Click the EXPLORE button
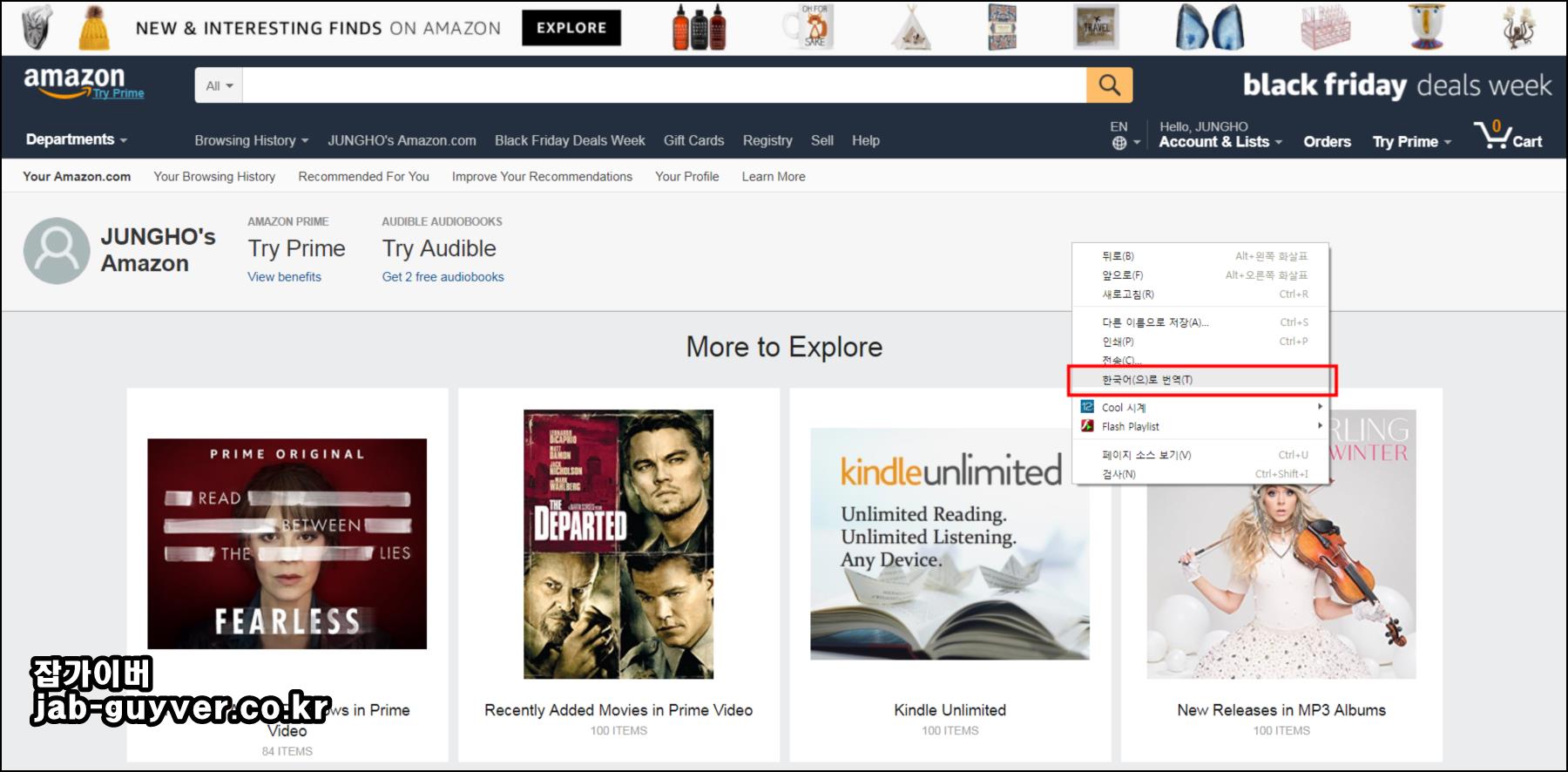 (x=571, y=28)
